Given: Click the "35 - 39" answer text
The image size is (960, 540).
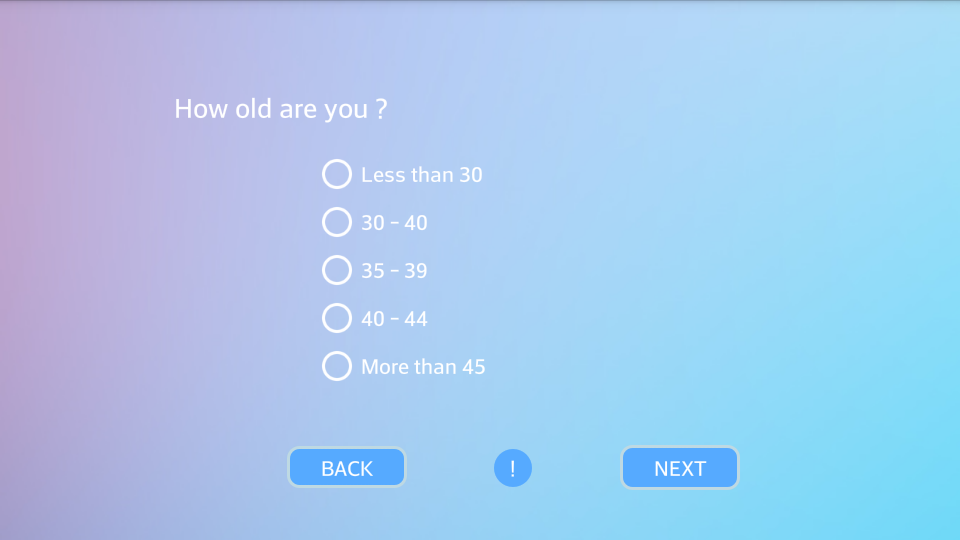Looking at the screenshot, I should (394, 271).
